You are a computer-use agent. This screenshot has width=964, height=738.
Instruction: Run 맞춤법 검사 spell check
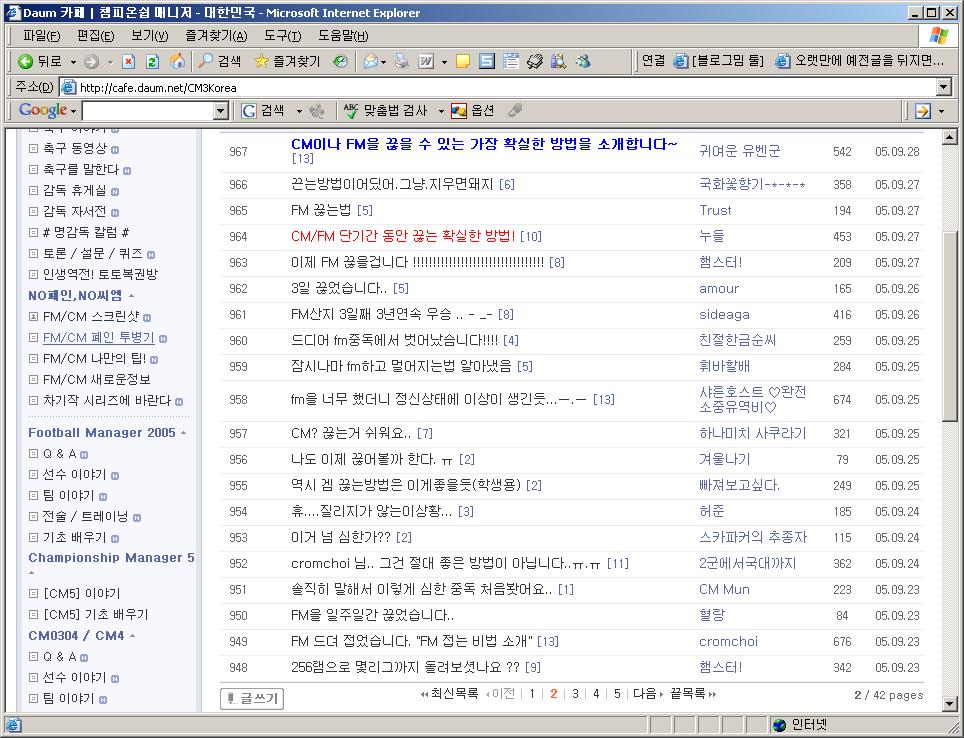point(385,111)
